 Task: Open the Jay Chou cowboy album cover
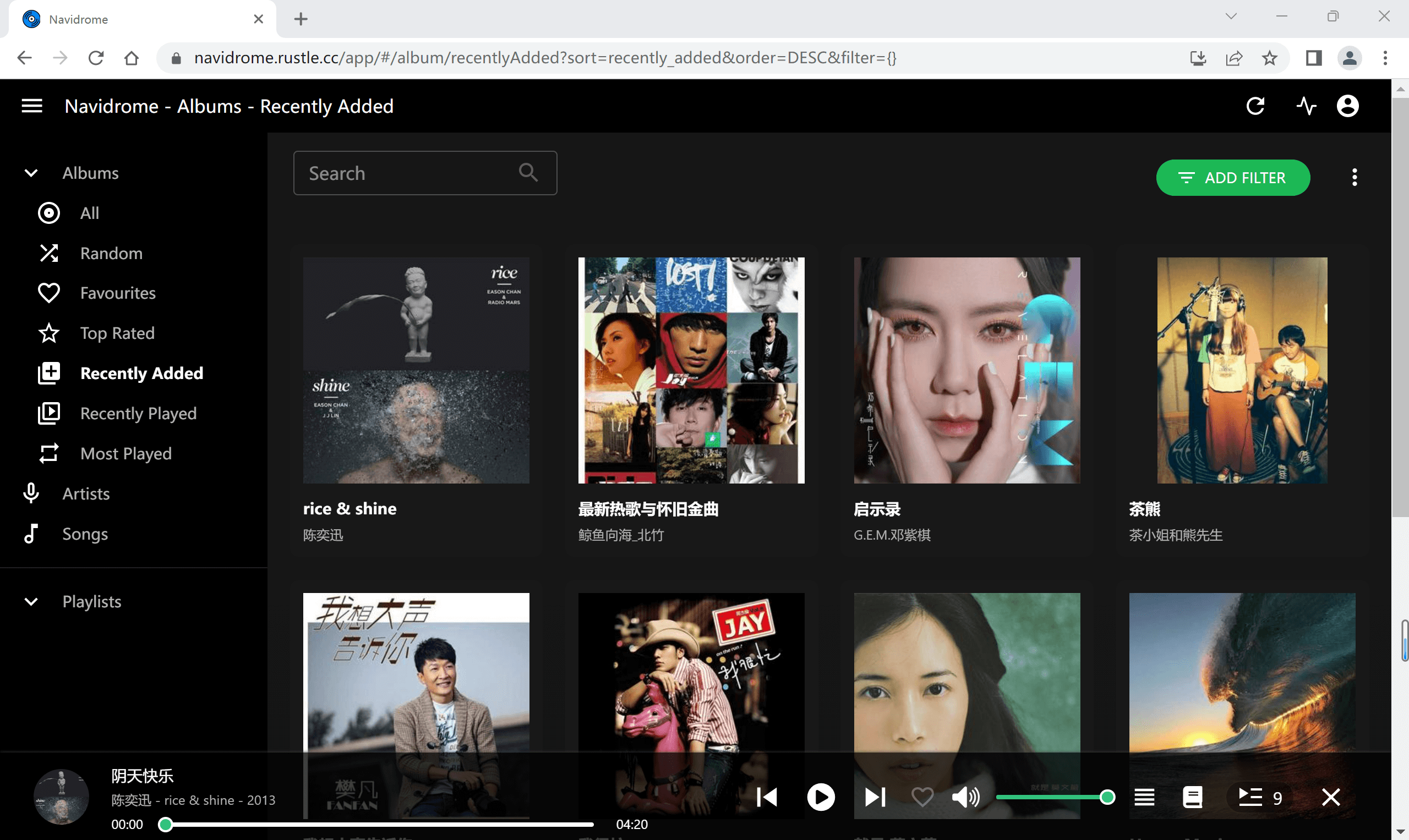[x=691, y=673]
